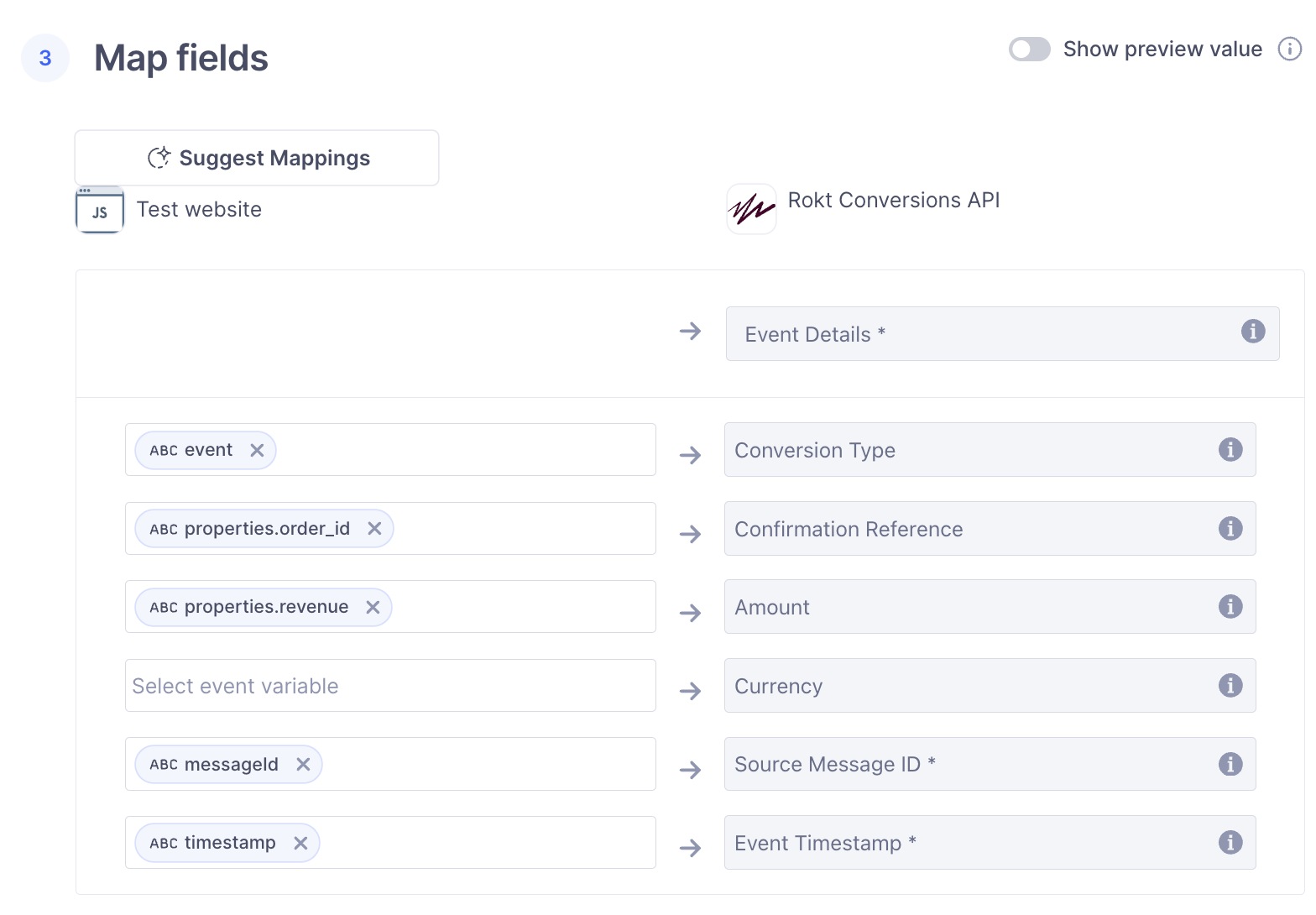Remove the messageId variable tag
This screenshot has width=1316, height=915.
pos(303,765)
